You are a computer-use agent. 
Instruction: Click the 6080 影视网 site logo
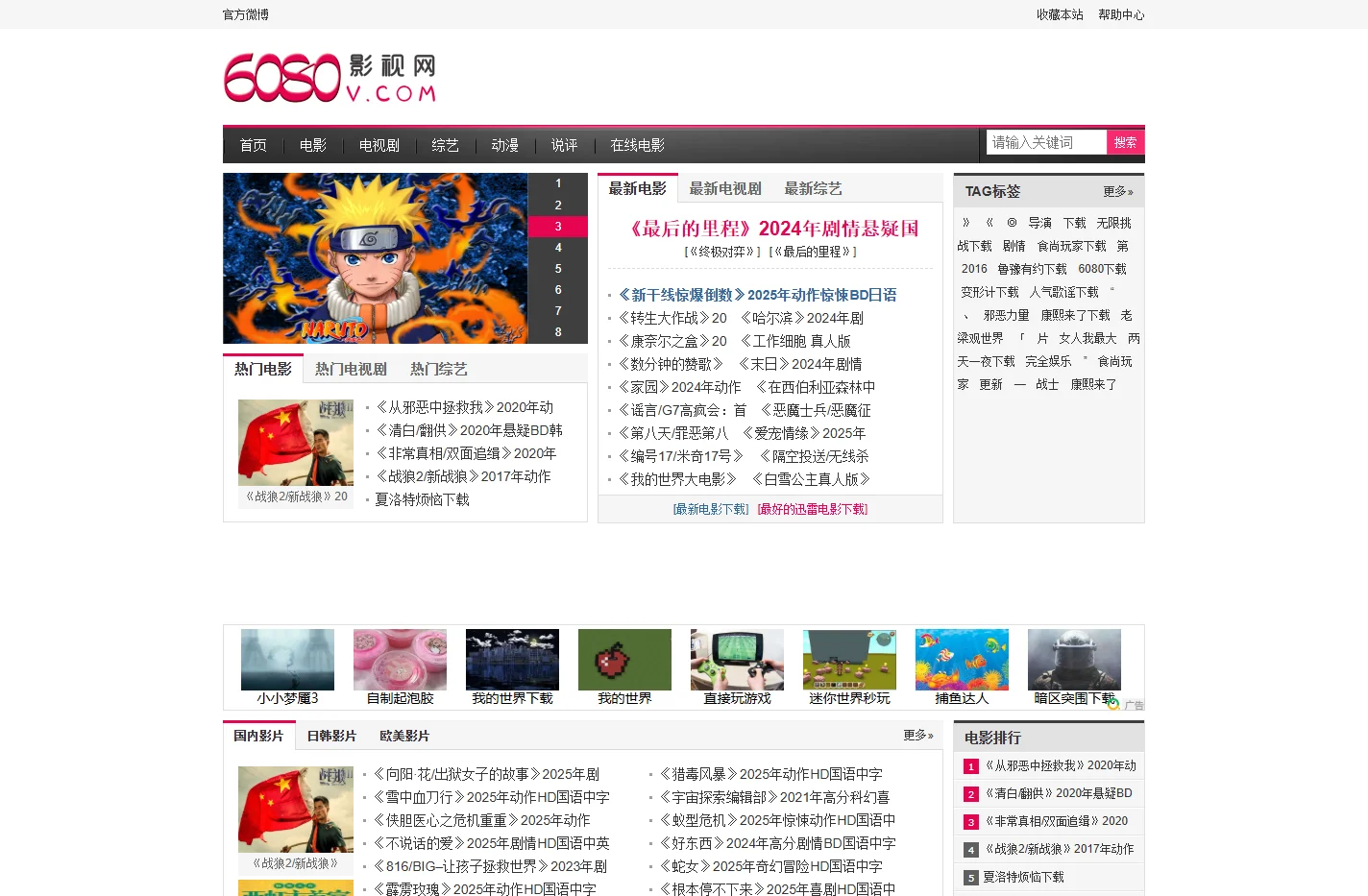(x=330, y=78)
